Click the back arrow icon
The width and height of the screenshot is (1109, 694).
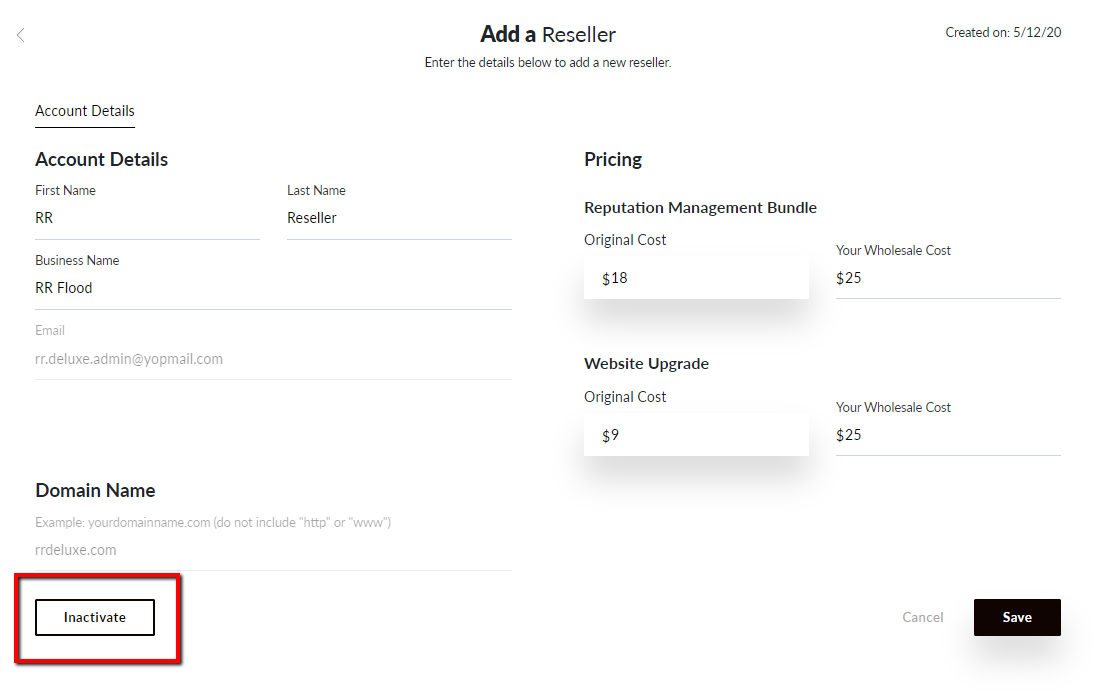(x=20, y=35)
